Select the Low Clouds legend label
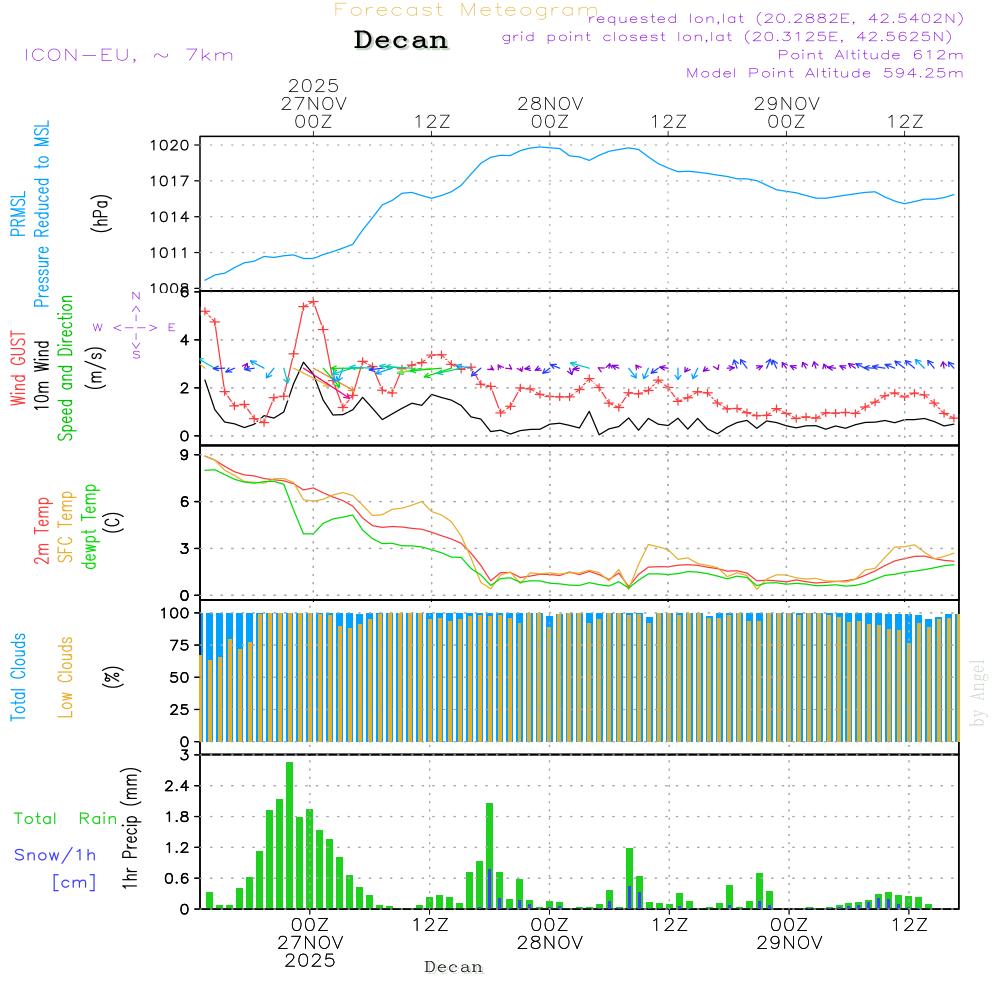Image resolution: width=1000 pixels, height=1000 pixels. pyautogui.click(x=67, y=676)
